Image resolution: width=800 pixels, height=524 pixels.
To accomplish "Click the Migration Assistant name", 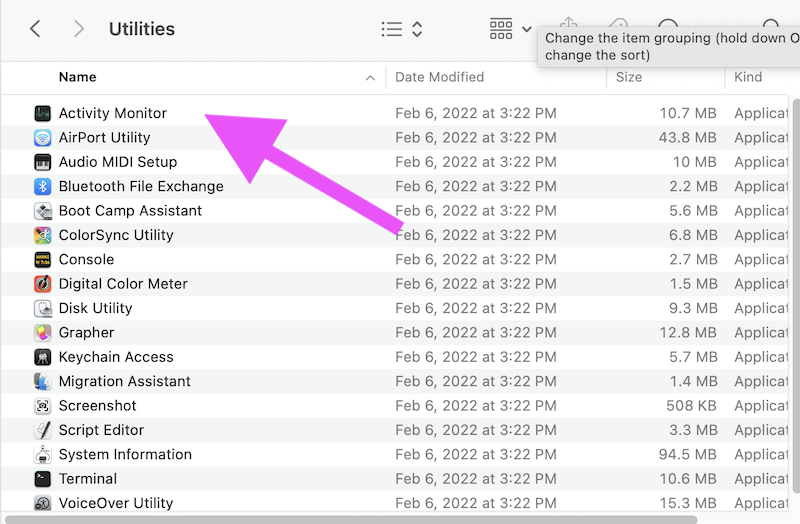I will tap(124, 382).
